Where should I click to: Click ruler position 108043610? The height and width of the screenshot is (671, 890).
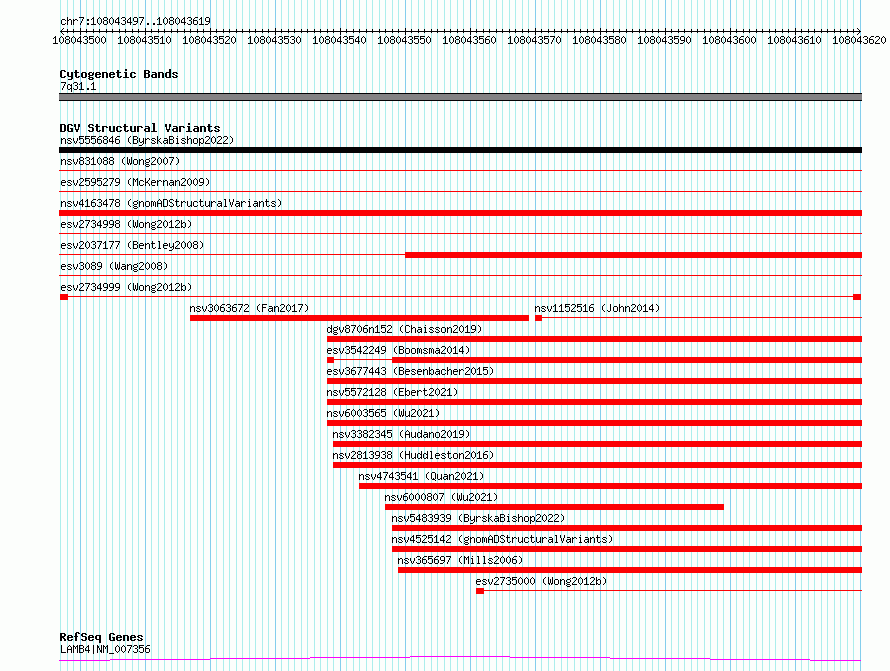(x=794, y=40)
